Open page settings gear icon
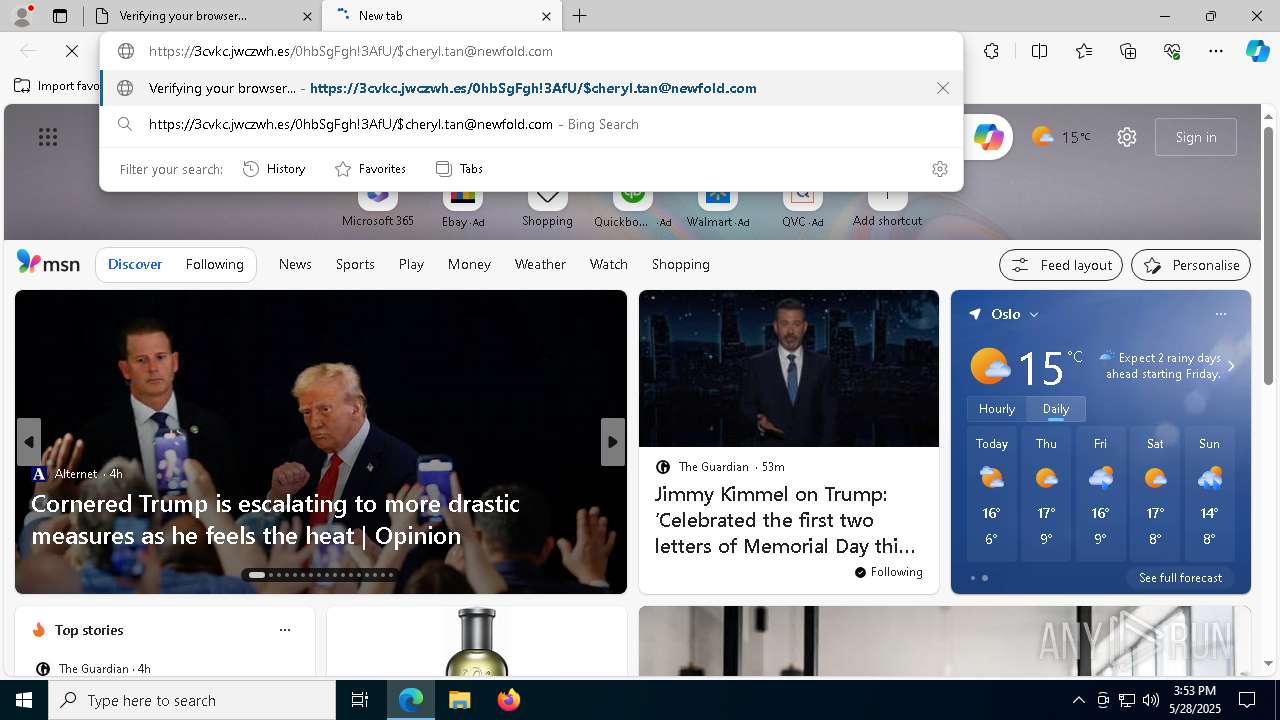The image size is (1280, 720). point(1127,137)
